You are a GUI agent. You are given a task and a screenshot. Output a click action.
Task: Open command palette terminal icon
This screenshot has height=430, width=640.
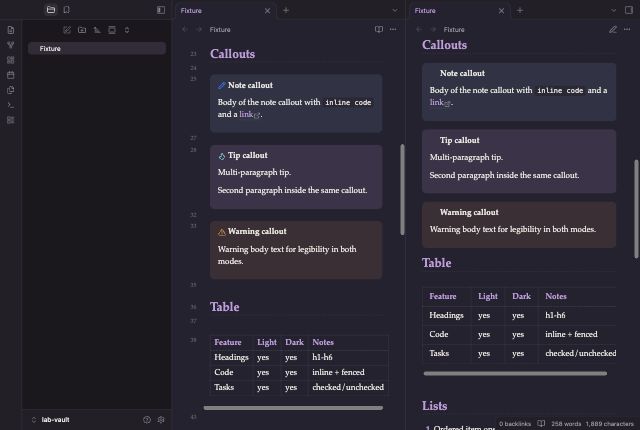11,105
